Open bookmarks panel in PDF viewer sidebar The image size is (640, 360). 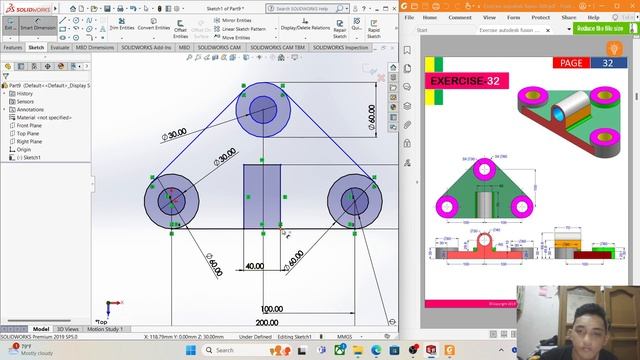[407, 50]
